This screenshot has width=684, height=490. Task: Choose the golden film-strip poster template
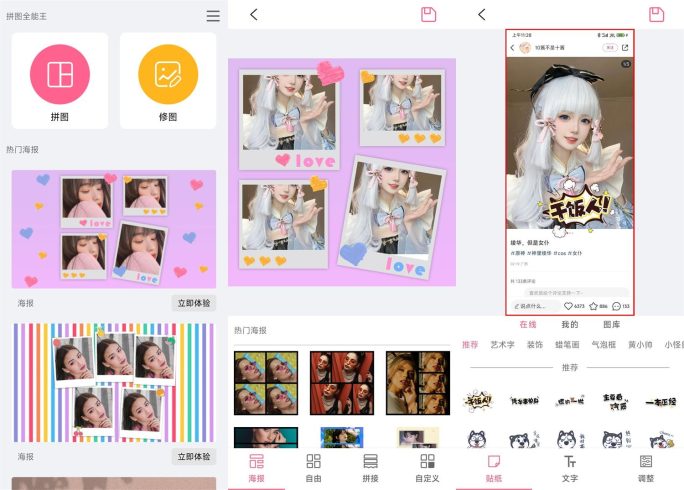pyautogui.click(x=418, y=383)
